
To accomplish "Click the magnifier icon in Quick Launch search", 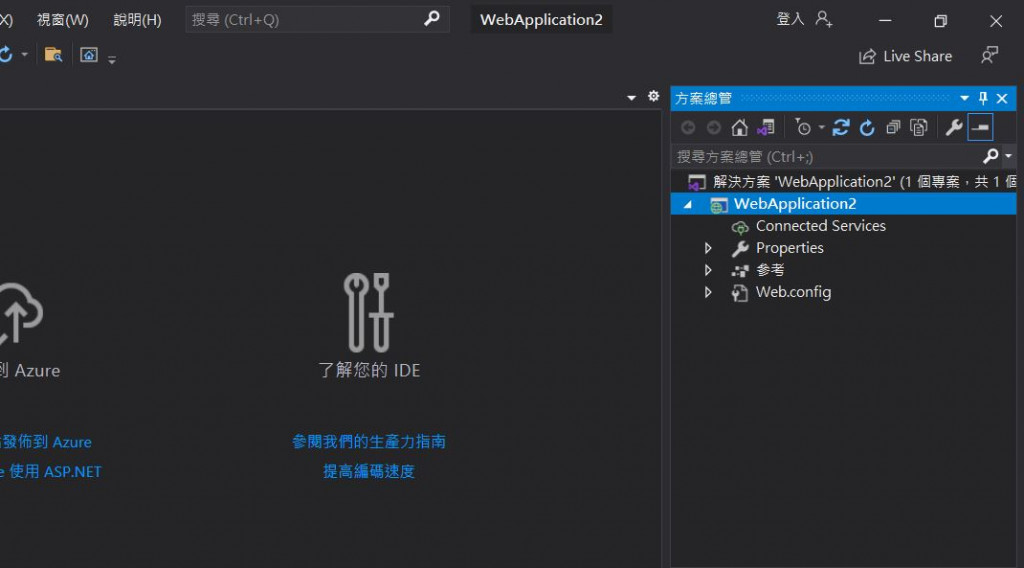I will tap(432, 19).
